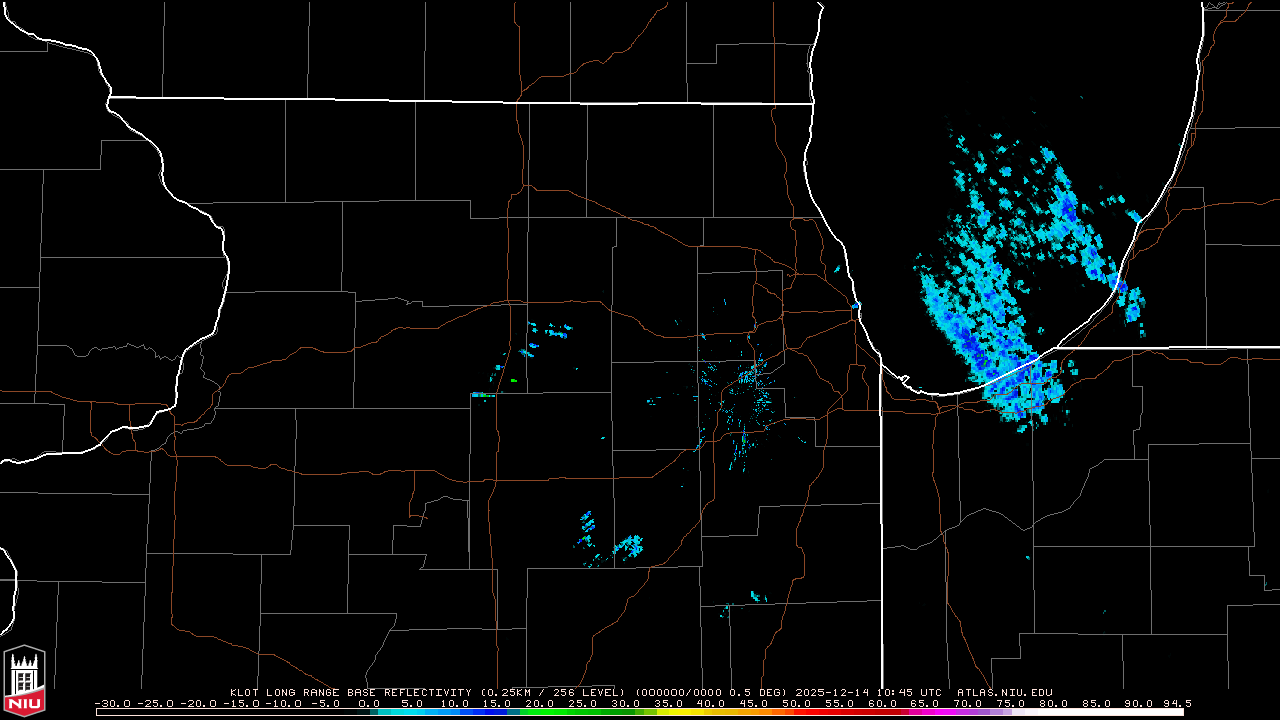Select the 35.0 scale label

point(669,704)
